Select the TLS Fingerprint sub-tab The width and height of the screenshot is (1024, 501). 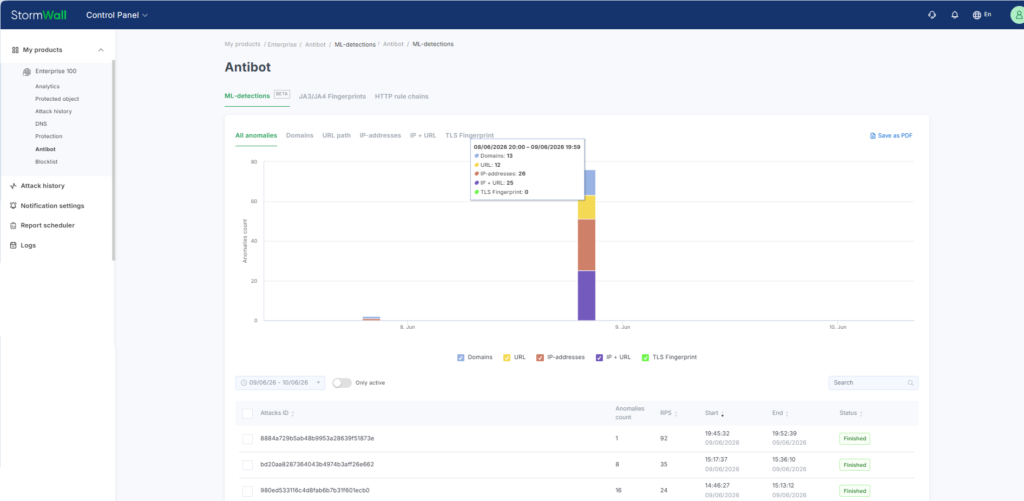pyautogui.click(x=470, y=136)
